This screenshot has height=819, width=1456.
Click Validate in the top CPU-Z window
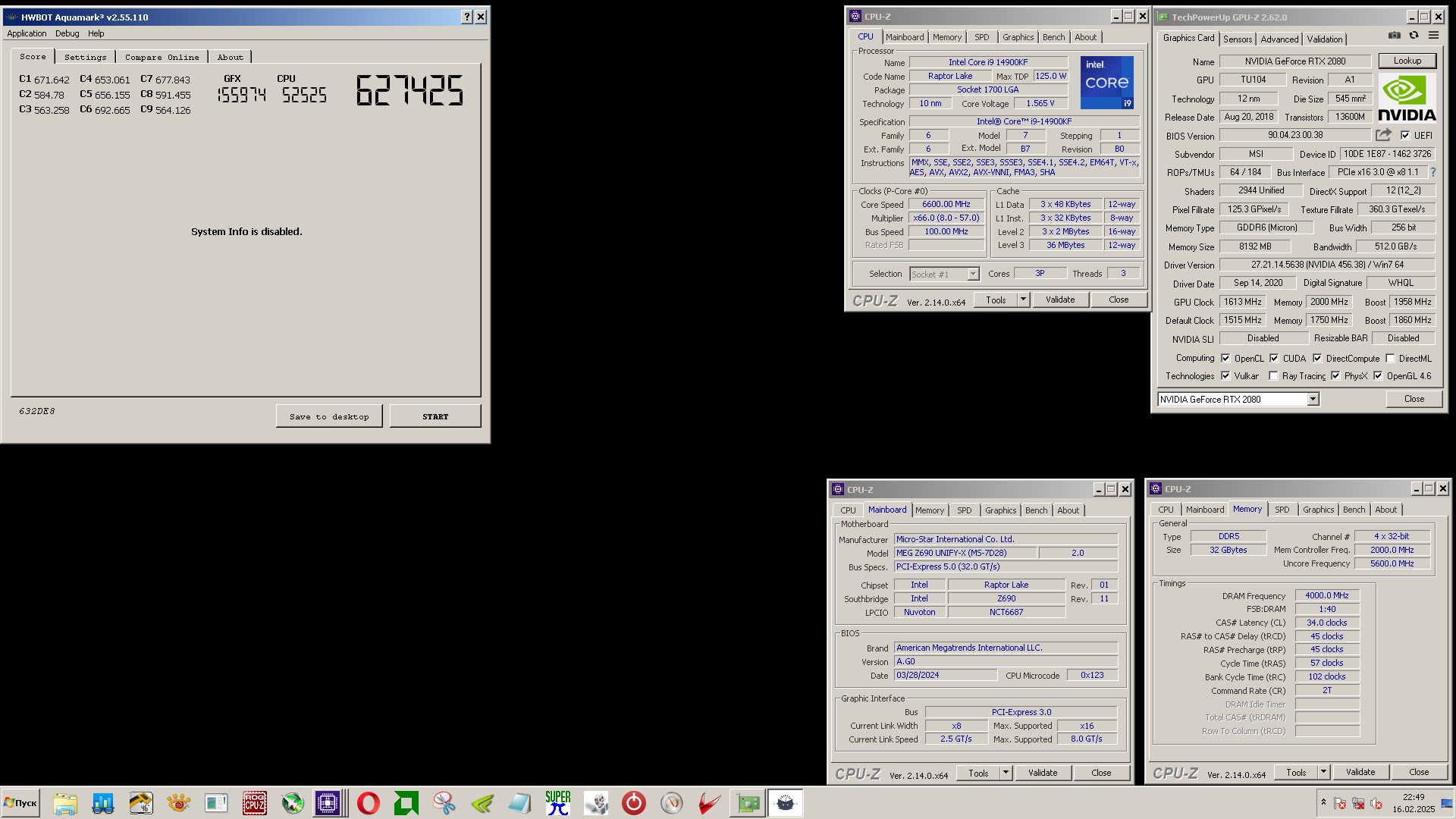[1060, 300]
